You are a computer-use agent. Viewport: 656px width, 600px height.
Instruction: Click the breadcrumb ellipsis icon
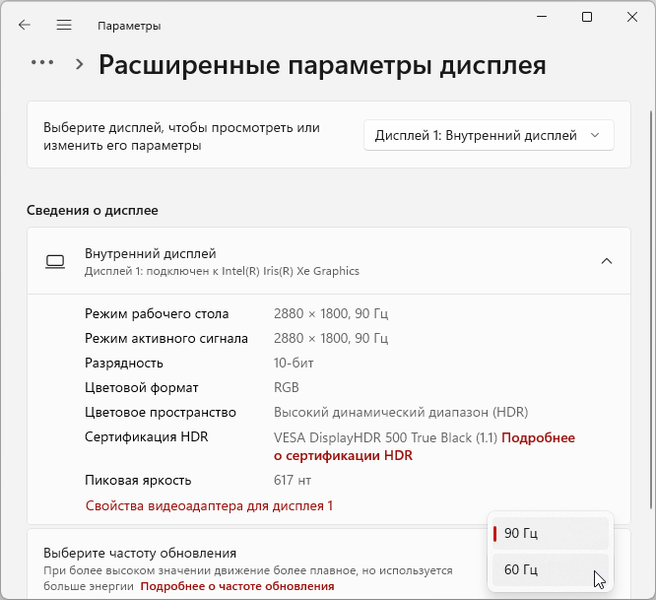click(x=42, y=62)
